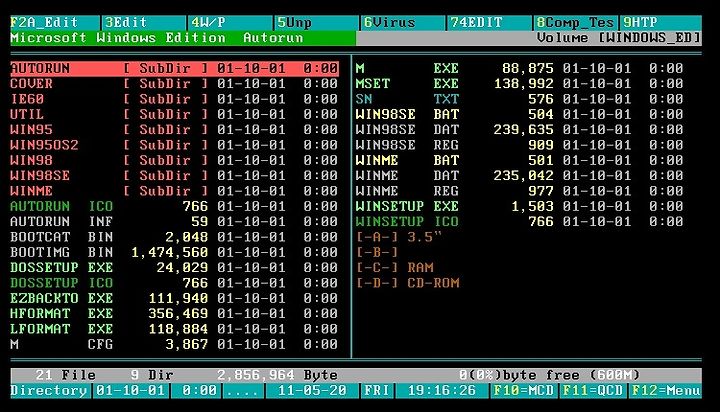Select file EZBACKTO EXE
Screen dimensions: 720x412
tap(174, 298)
